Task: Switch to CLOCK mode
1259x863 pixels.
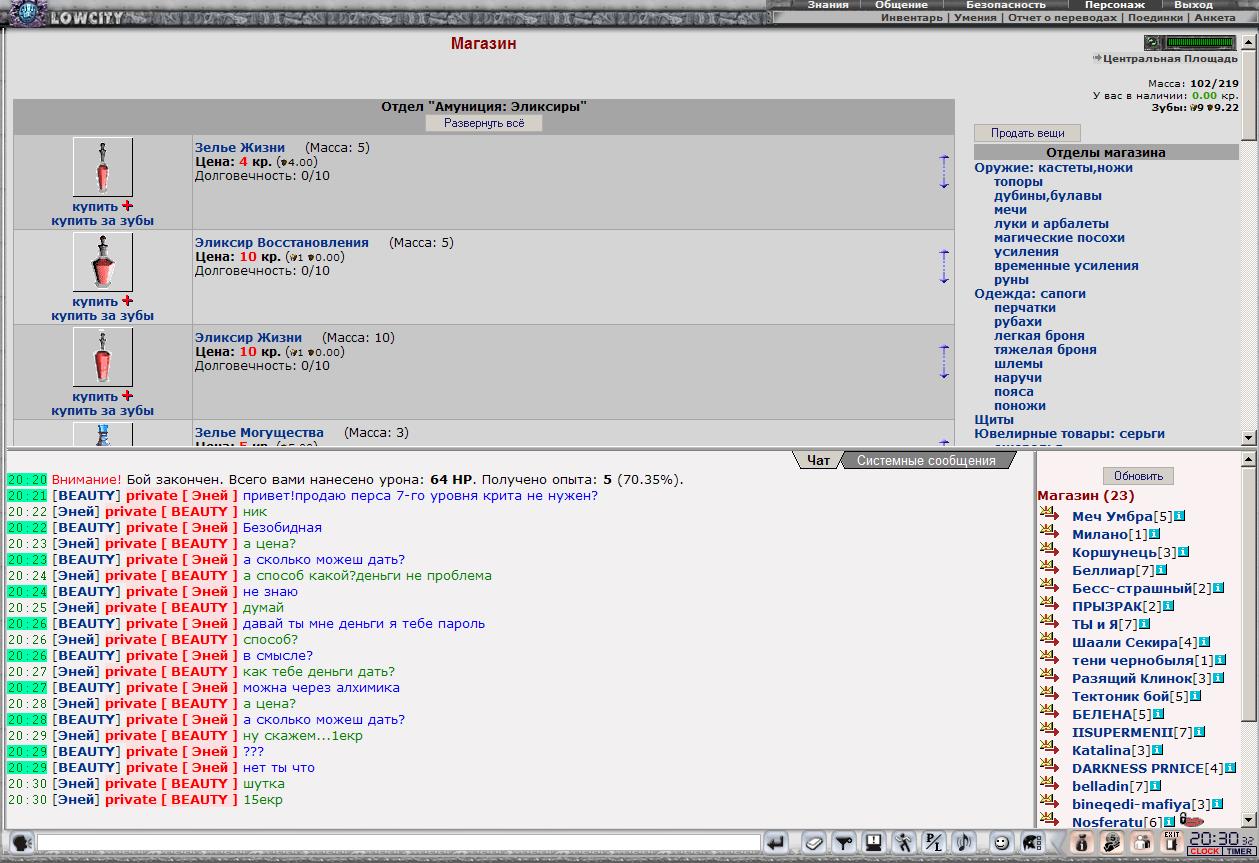Action: point(1204,851)
